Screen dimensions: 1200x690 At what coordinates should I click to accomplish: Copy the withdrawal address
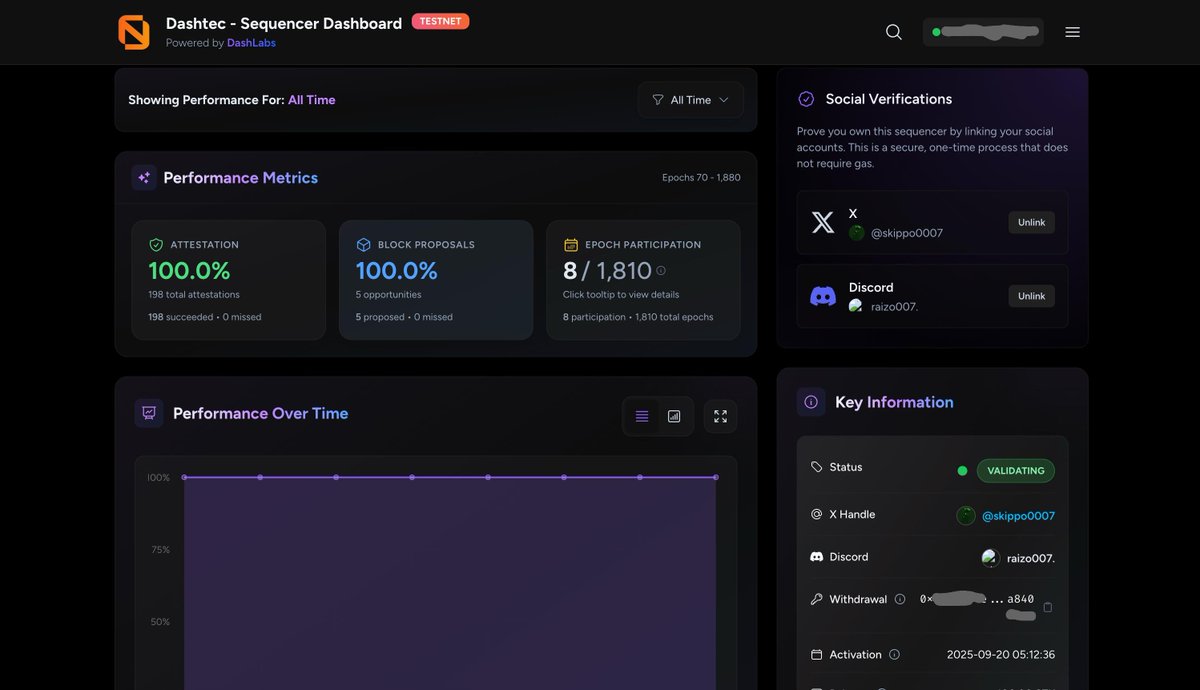[1048, 607]
